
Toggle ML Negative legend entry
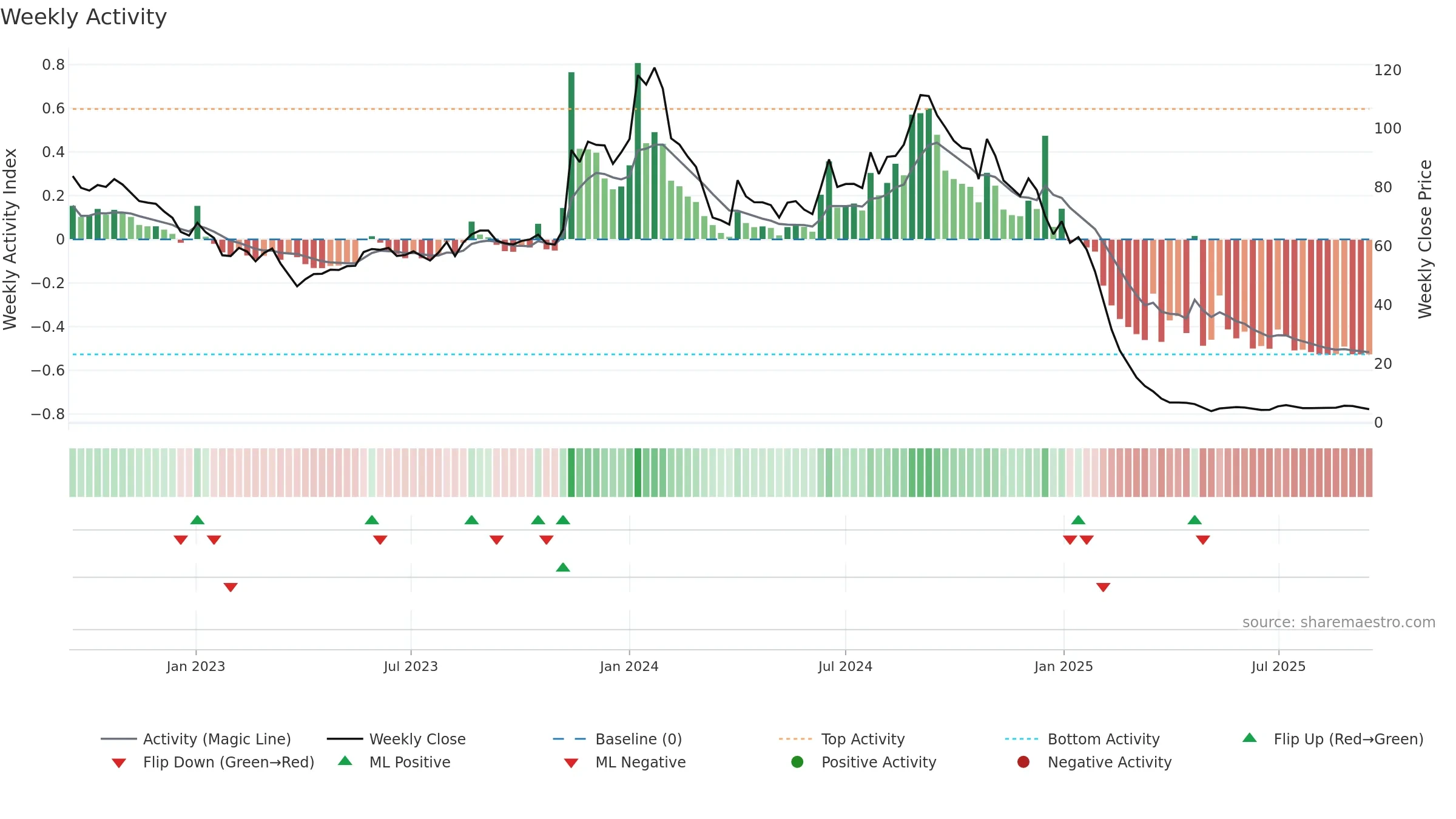coord(625,762)
